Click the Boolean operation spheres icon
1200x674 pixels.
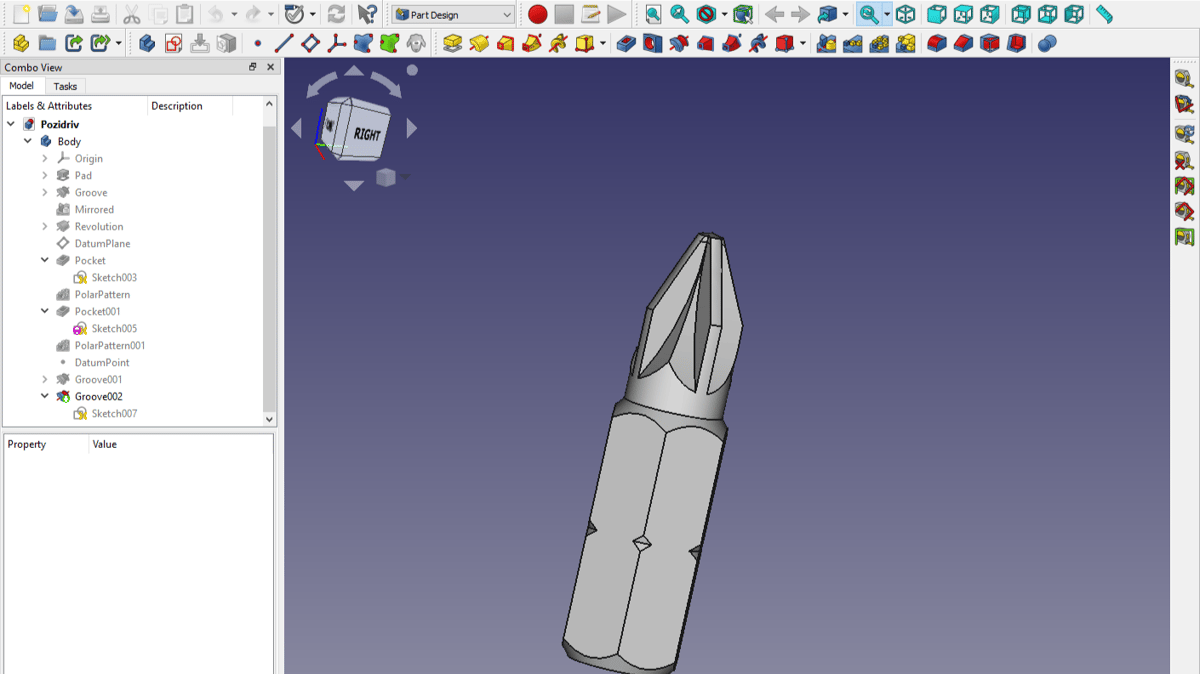click(1047, 44)
